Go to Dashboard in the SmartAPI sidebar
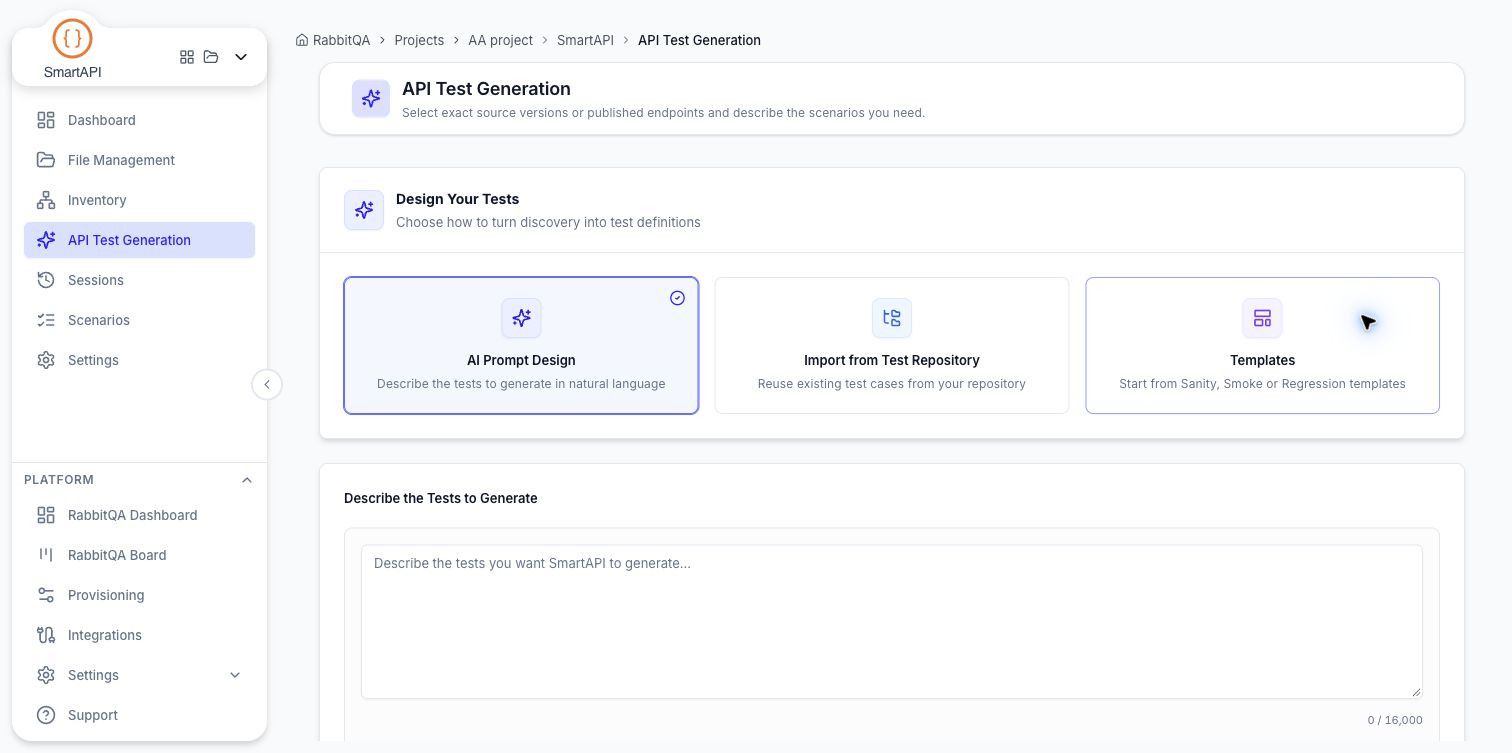 click(x=139, y=120)
